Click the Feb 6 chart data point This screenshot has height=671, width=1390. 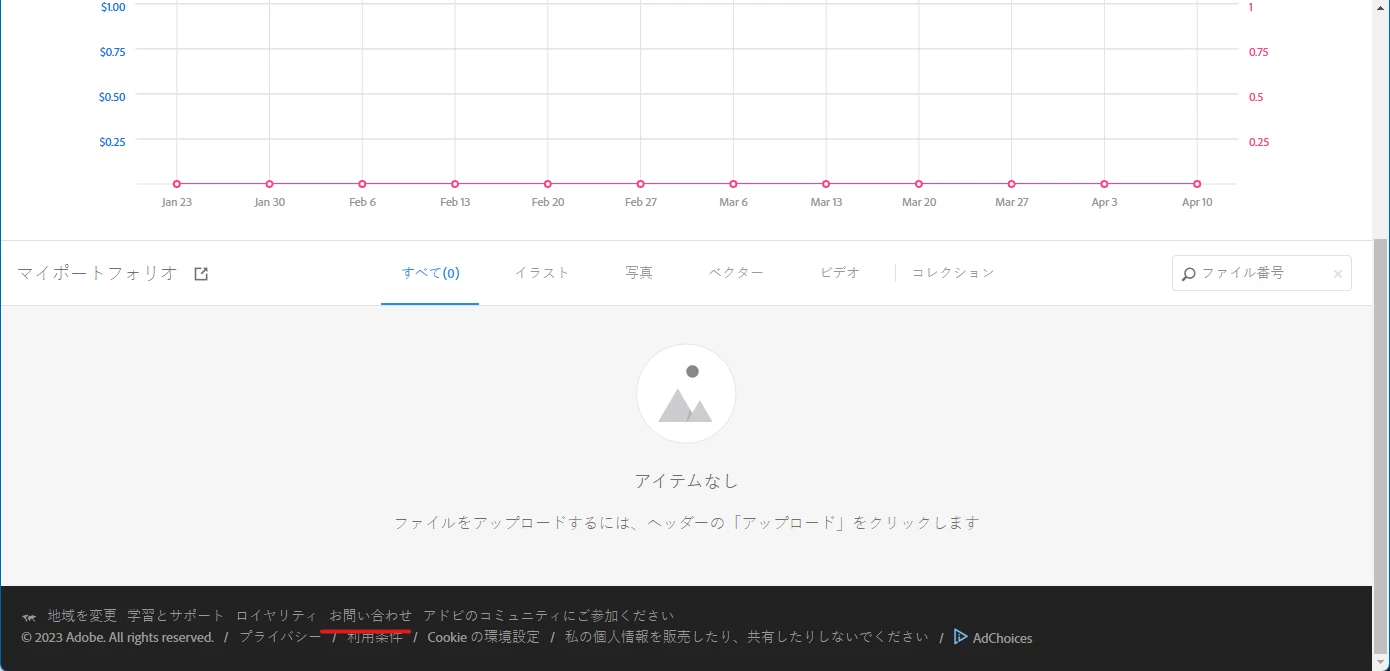[x=362, y=184]
